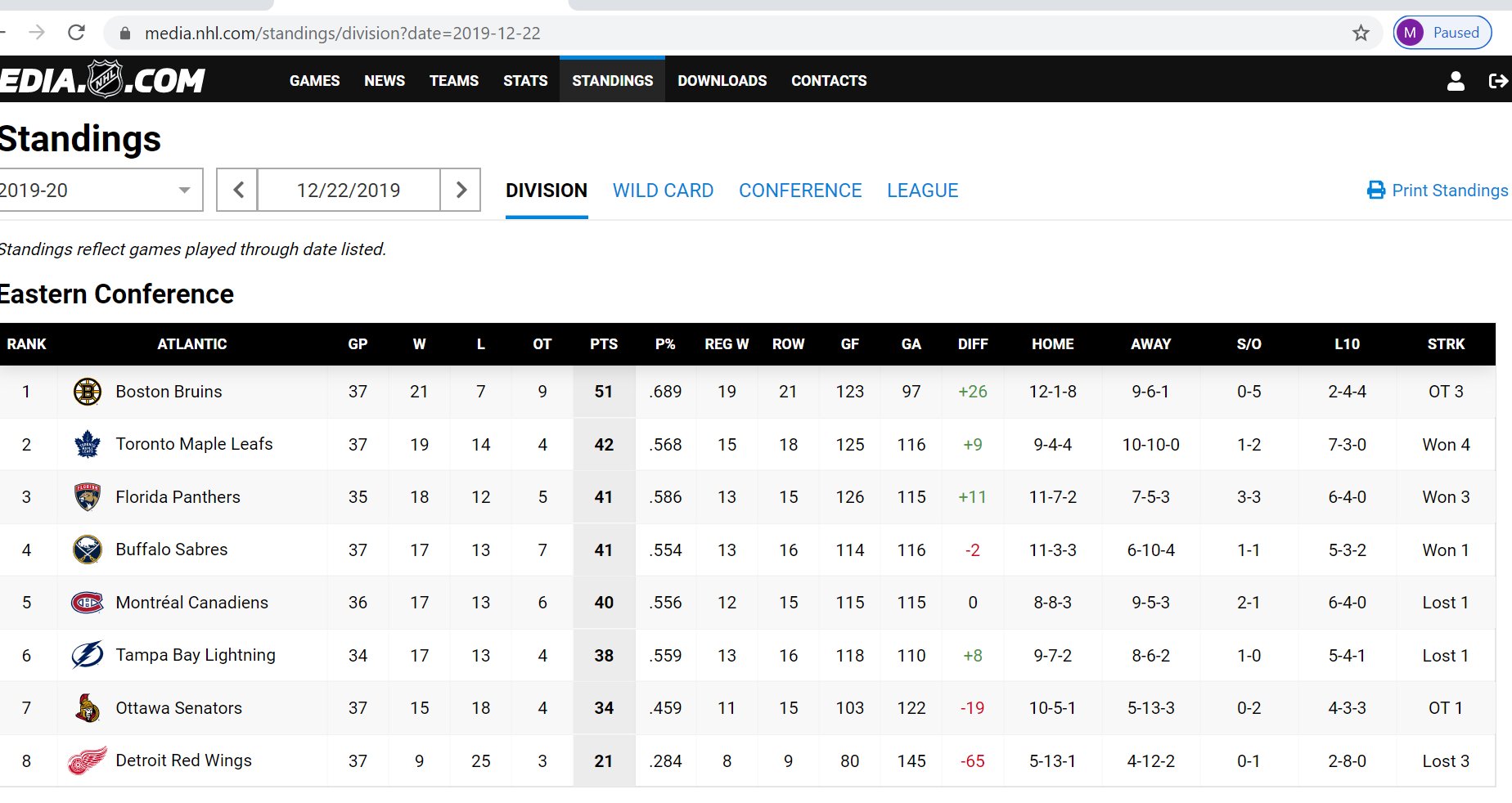The height and width of the screenshot is (803, 1512).
Task: Click the browser forward arrow
Action: [37, 33]
